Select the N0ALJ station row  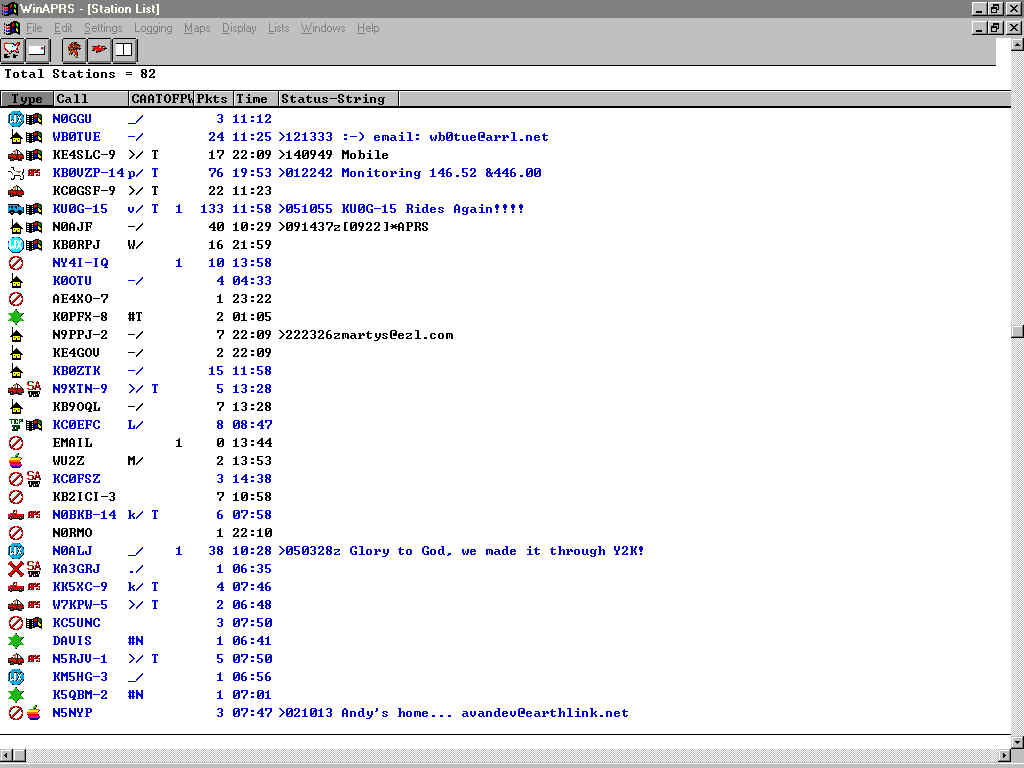tap(72, 551)
